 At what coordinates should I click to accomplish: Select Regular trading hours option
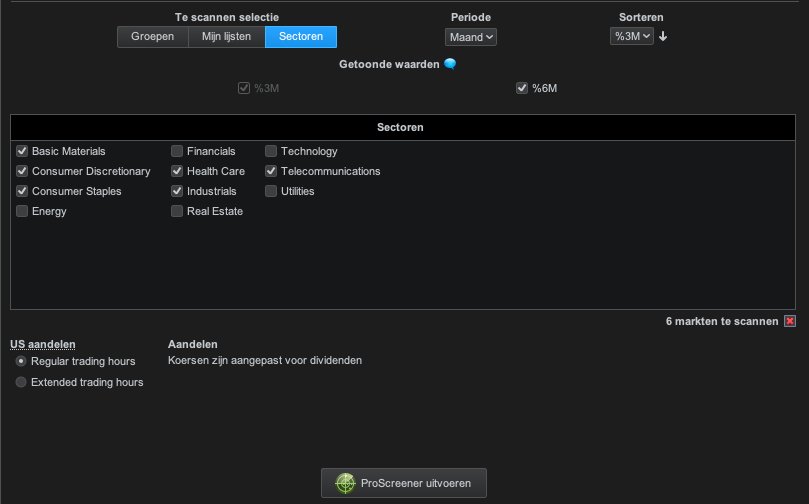click(x=21, y=361)
